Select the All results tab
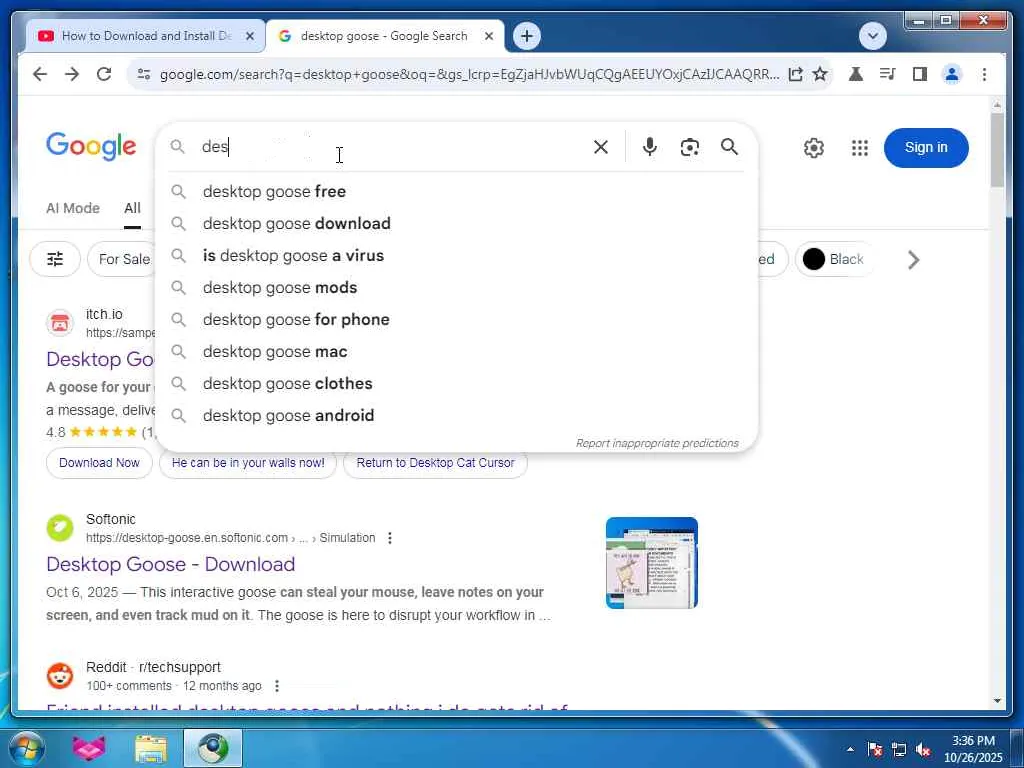1024x768 pixels. point(133,208)
